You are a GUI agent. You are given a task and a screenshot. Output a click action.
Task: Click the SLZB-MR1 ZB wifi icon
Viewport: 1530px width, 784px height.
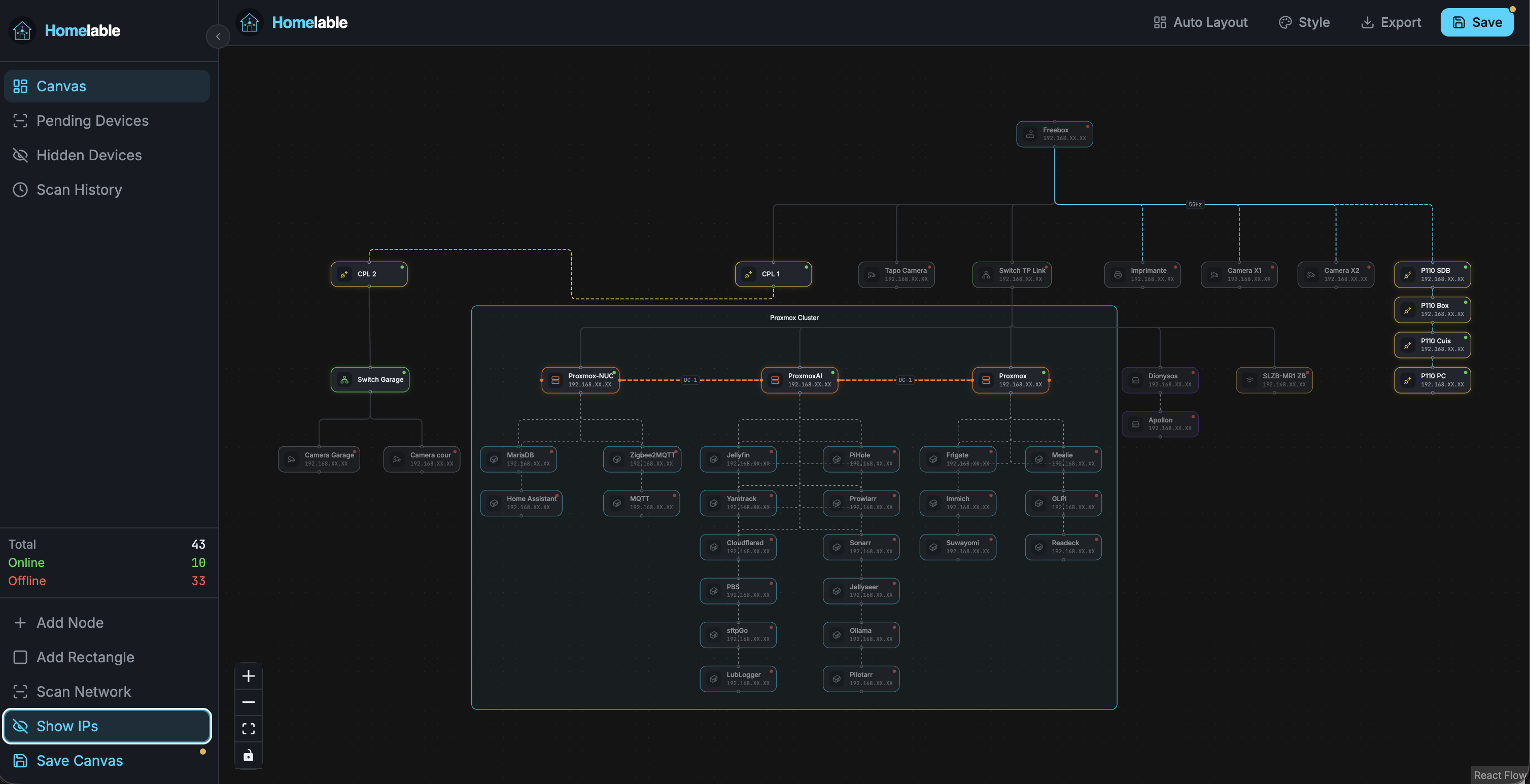point(1249,380)
